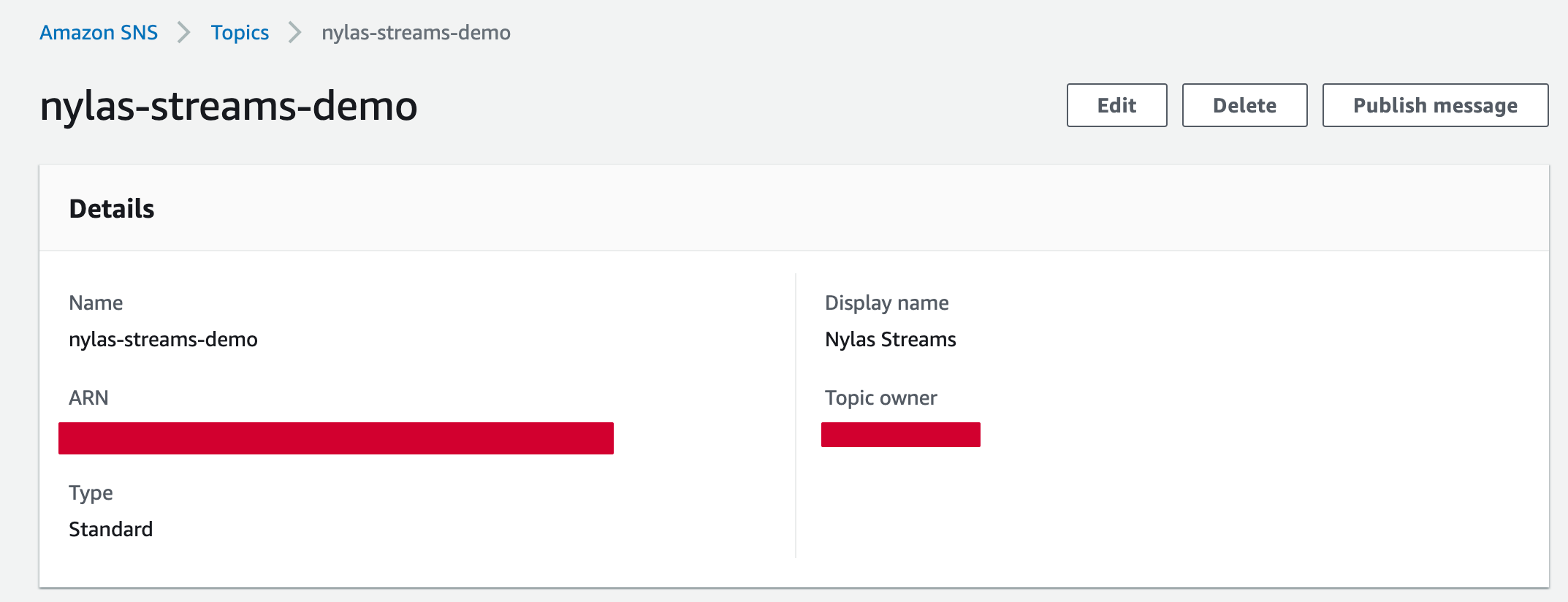Click the Type field label
The width and height of the screenshot is (1568, 602).
tap(91, 492)
